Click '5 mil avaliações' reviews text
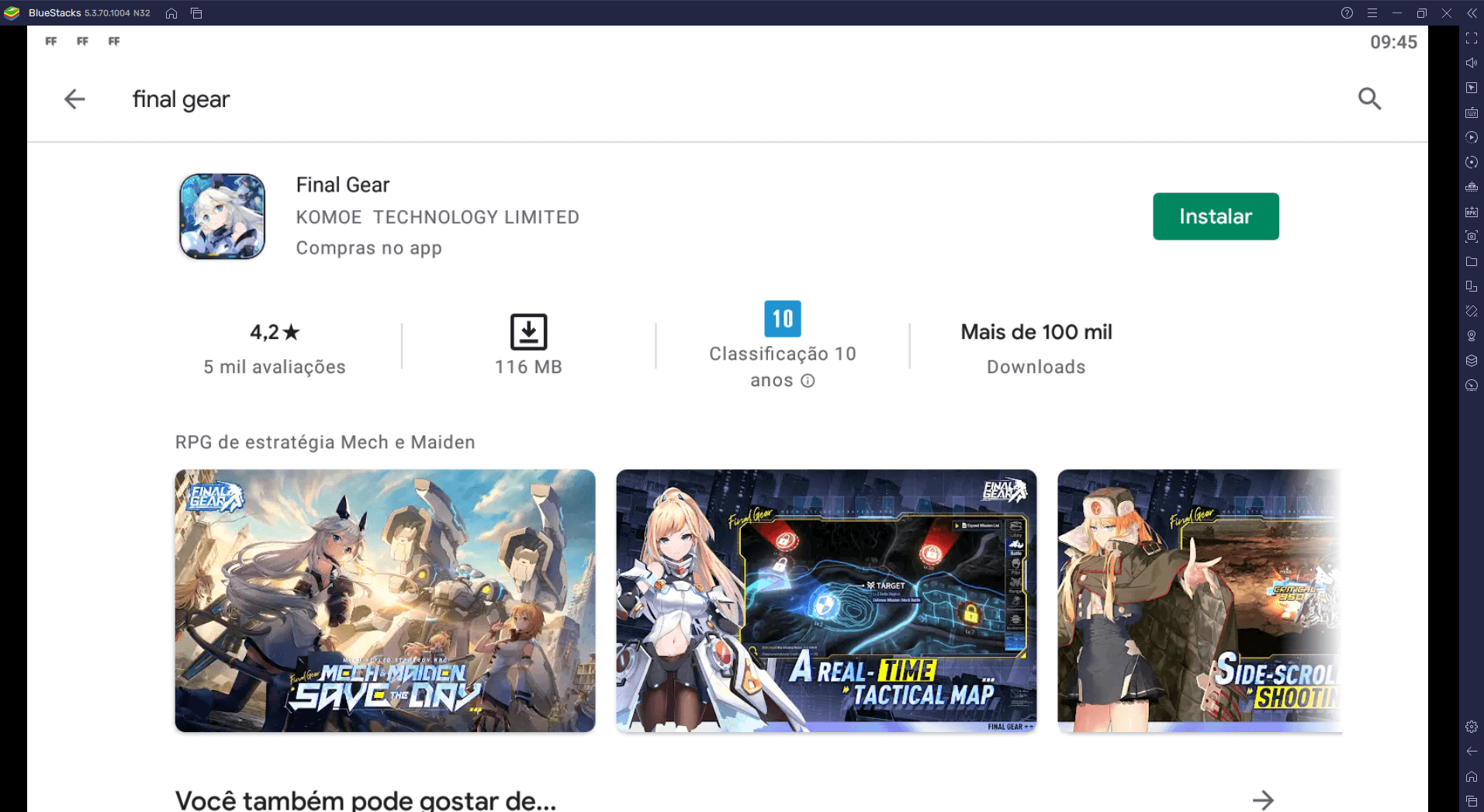1484x812 pixels. [x=275, y=367]
